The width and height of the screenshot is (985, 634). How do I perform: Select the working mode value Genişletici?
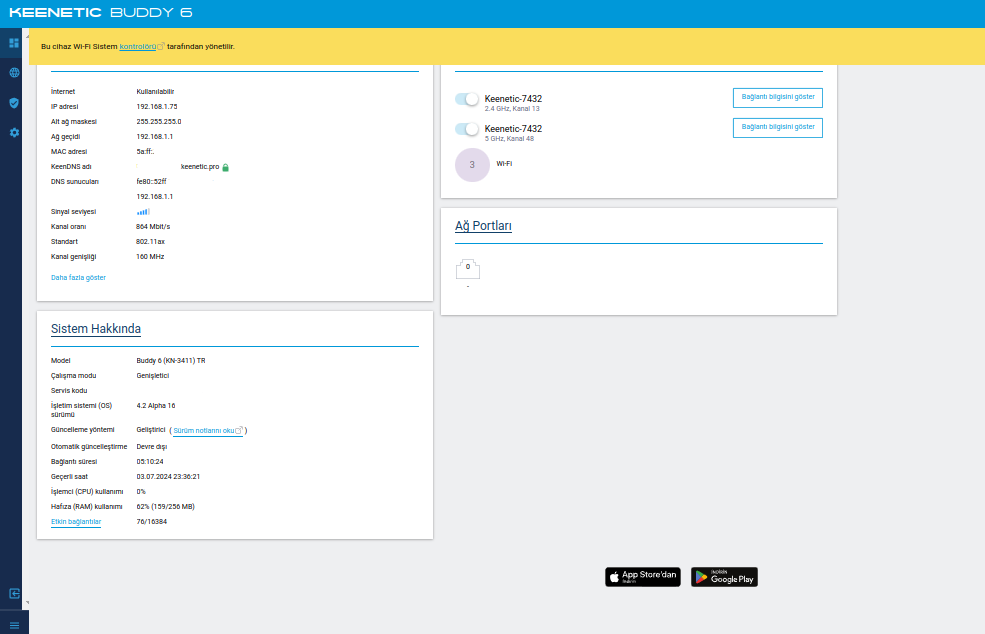pyautogui.click(x=153, y=376)
